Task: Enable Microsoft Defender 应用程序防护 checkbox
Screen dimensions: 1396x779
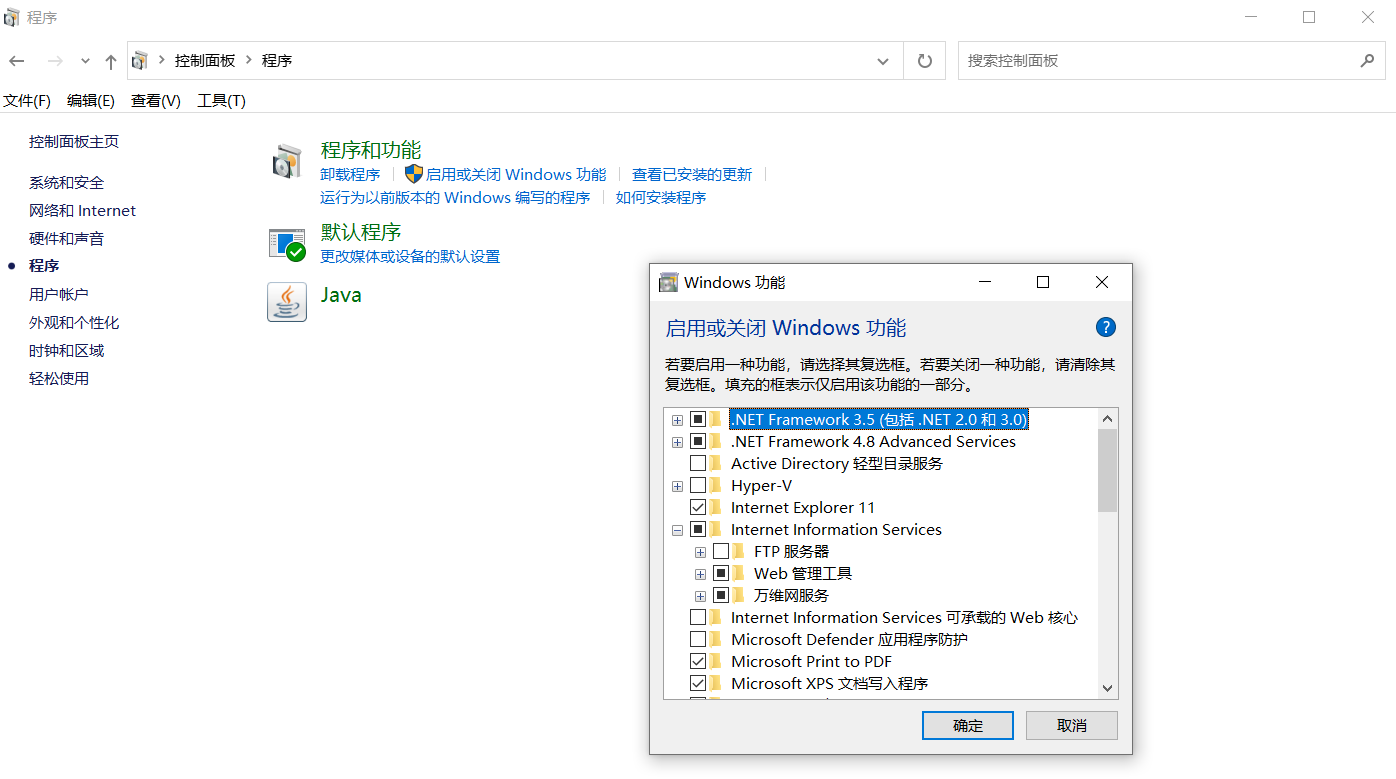Action: coord(698,640)
